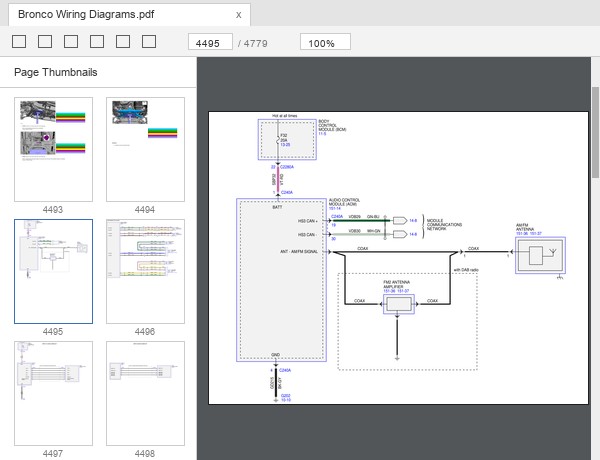Follow the 151-36 151-37 link under AM/FM ANTENNA
Image resolution: width=600 pixels, height=460 pixels.
click(529, 233)
